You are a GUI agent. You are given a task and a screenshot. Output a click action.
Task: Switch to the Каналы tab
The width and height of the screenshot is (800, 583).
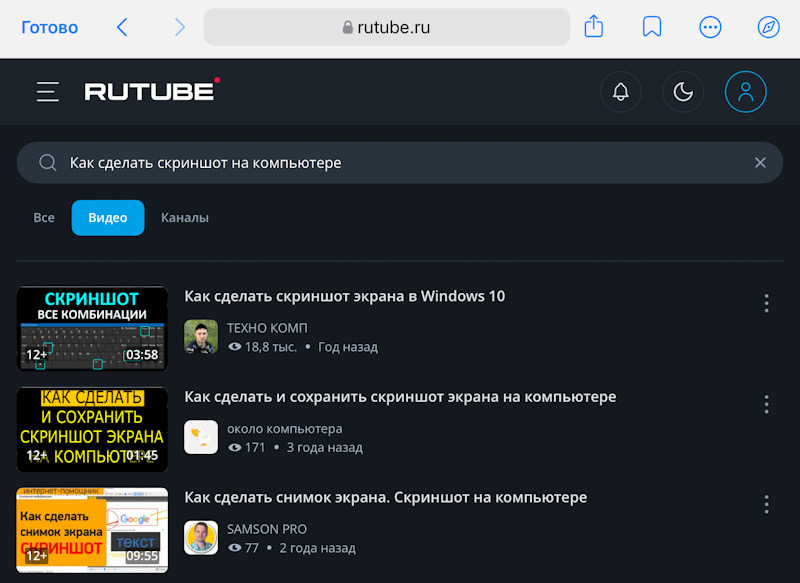pyautogui.click(x=185, y=217)
